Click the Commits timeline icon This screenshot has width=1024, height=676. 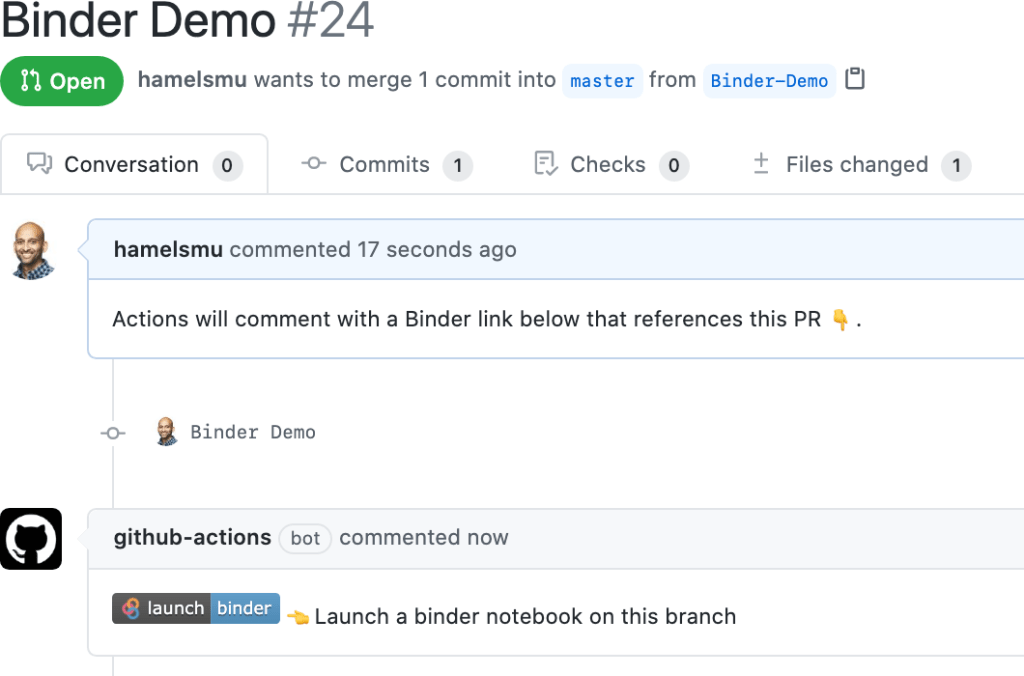tap(313, 164)
